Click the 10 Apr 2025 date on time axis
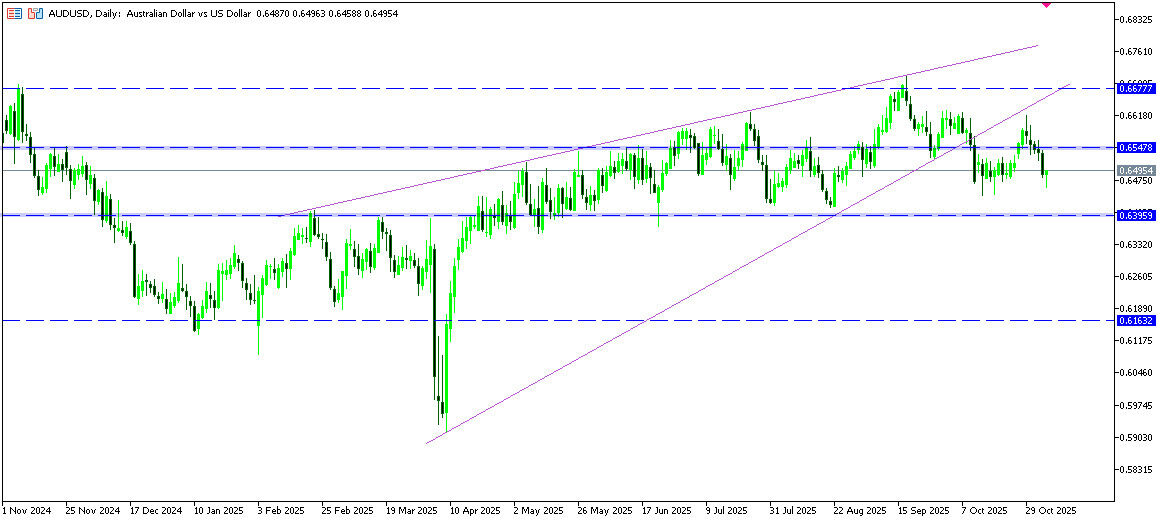Screen dimensions: 1167x522 tap(474, 509)
